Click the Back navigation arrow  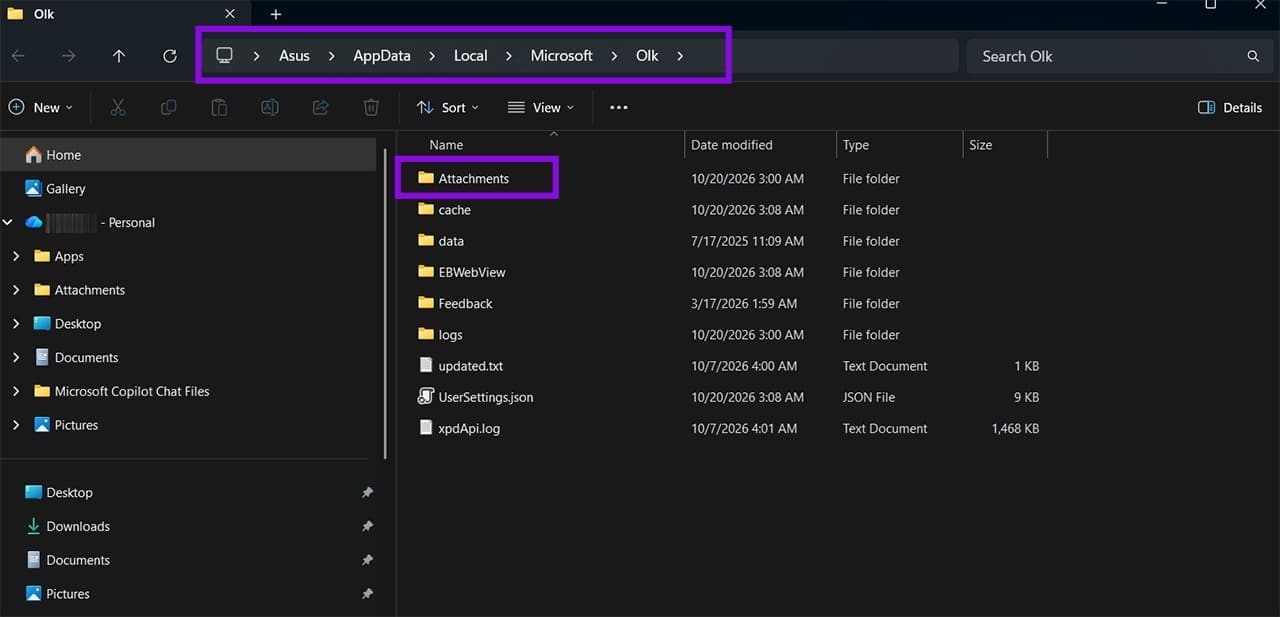tap(18, 56)
